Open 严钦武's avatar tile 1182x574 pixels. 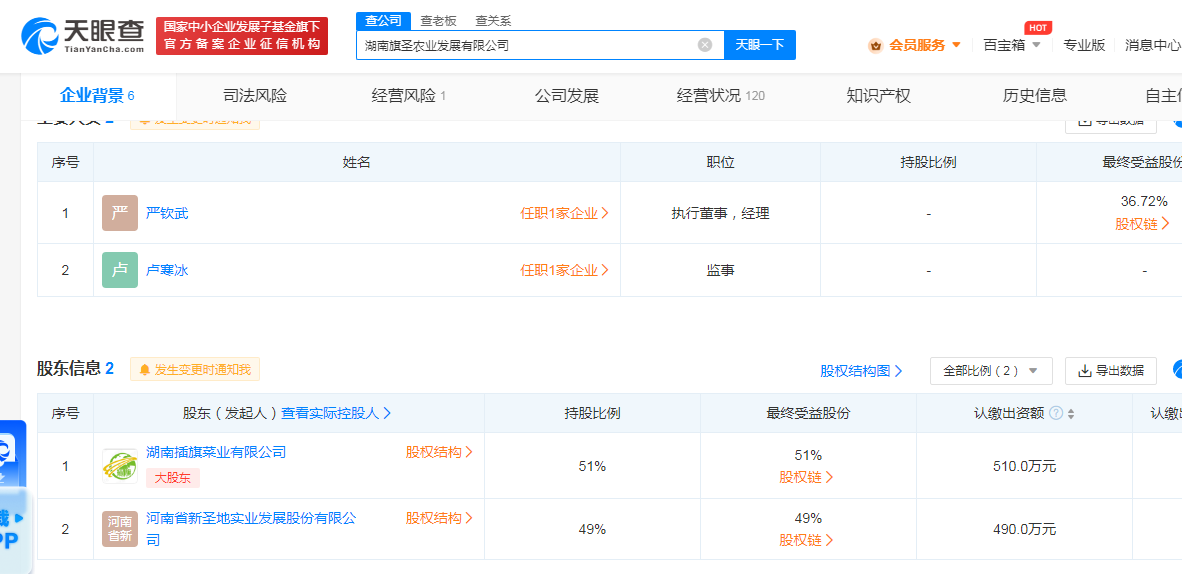(120, 213)
